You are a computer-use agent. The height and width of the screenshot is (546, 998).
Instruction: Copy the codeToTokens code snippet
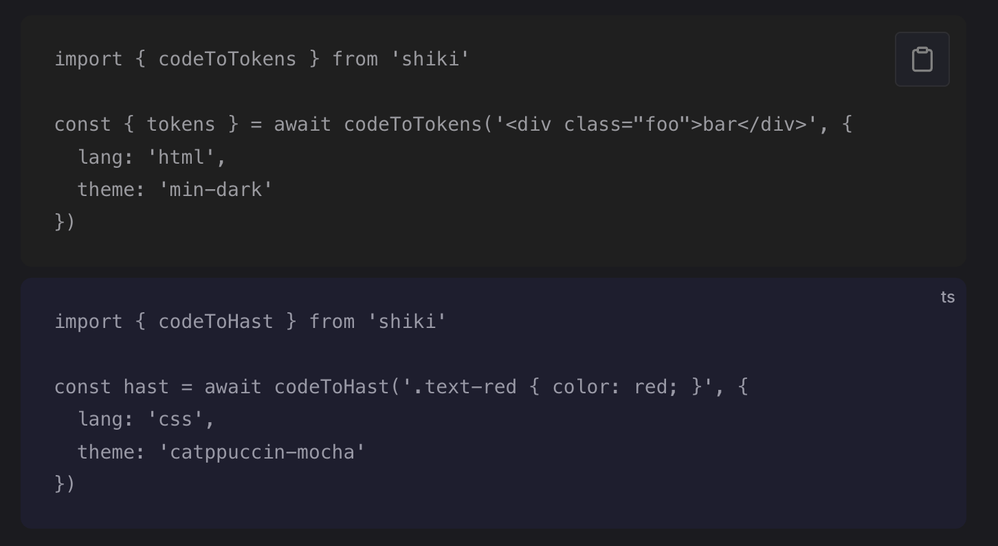921,59
